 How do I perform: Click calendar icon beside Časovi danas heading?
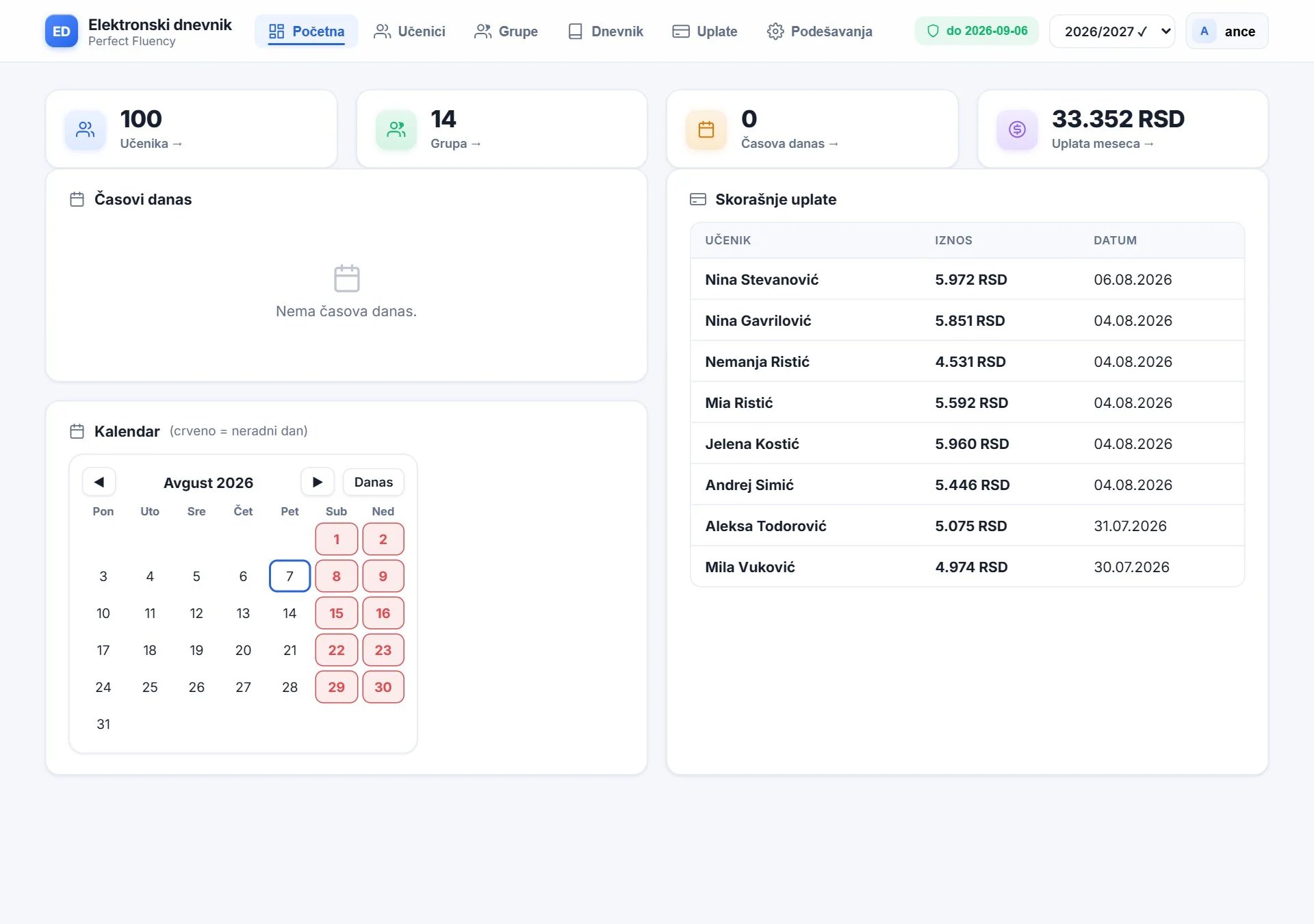77,199
